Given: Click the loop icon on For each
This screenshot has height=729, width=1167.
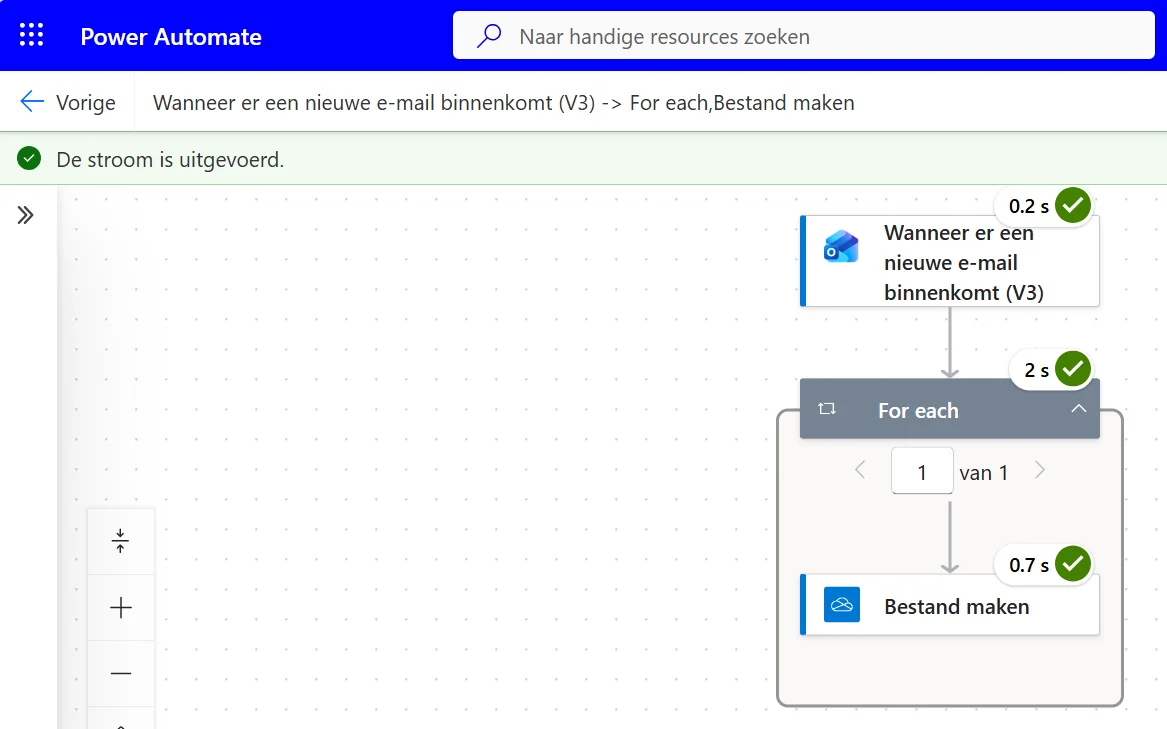Looking at the screenshot, I should pyautogui.click(x=827, y=409).
